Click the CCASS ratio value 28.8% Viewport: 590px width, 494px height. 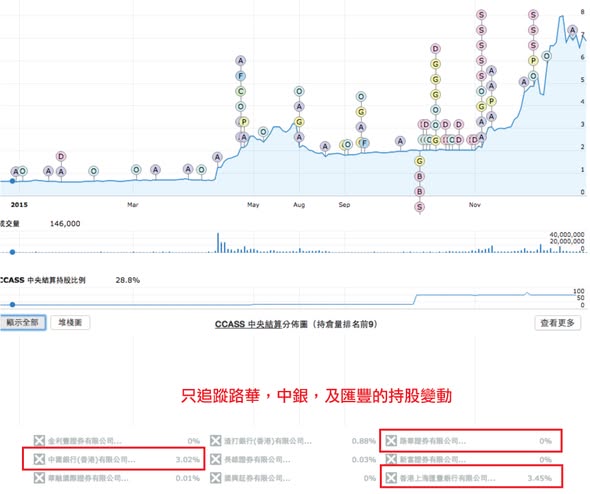coord(128,280)
